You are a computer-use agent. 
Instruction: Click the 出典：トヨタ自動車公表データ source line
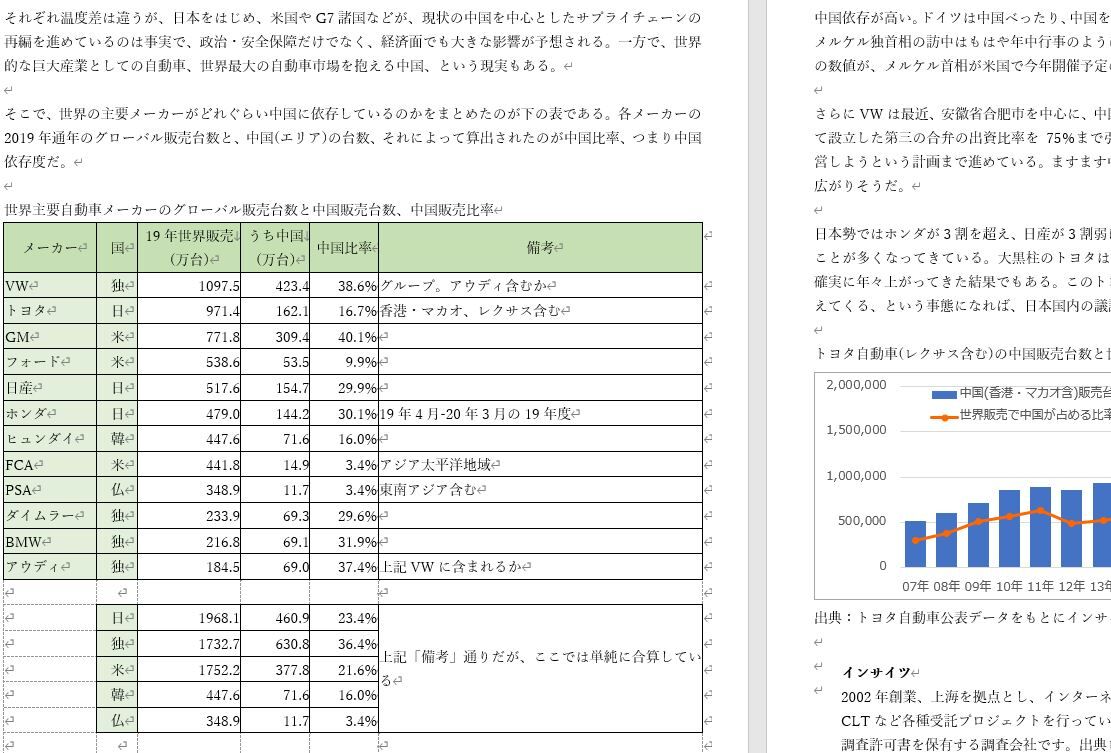coord(962,618)
